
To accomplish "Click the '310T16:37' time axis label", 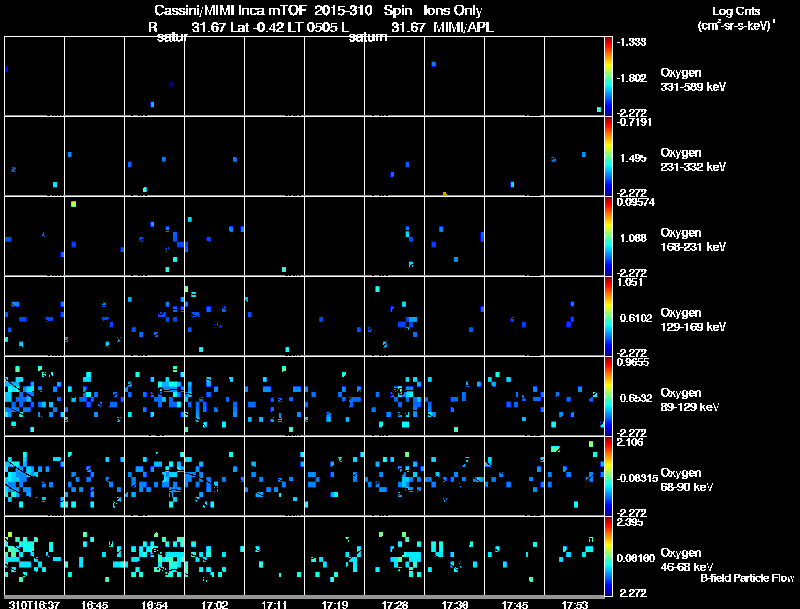I will pos(34,604).
